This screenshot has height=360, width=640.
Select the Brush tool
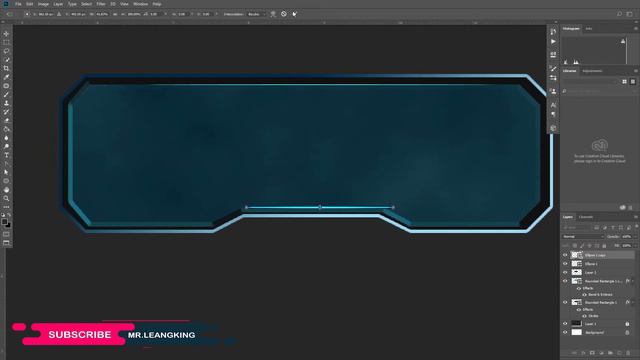coord(6,94)
